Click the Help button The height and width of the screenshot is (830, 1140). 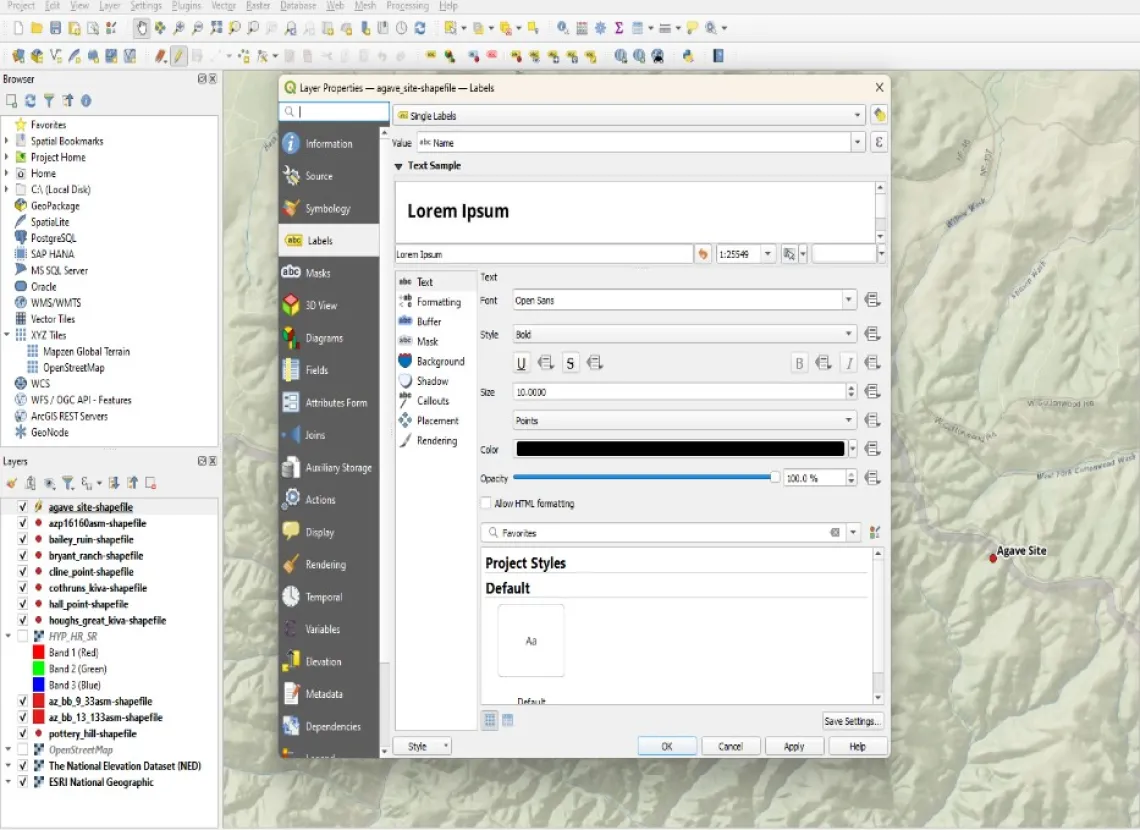(x=857, y=746)
